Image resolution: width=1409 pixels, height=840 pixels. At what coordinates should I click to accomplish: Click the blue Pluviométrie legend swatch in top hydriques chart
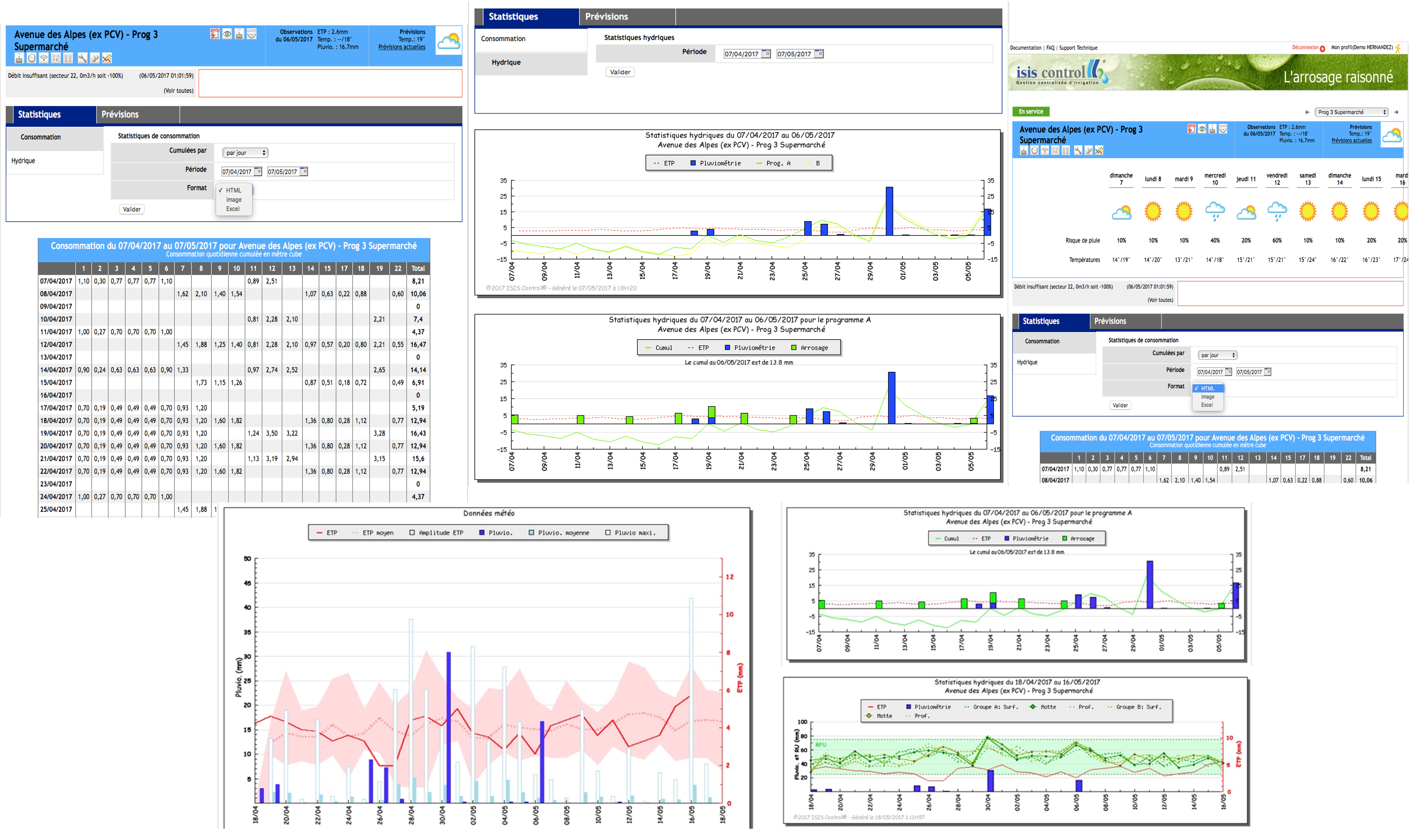click(693, 163)
